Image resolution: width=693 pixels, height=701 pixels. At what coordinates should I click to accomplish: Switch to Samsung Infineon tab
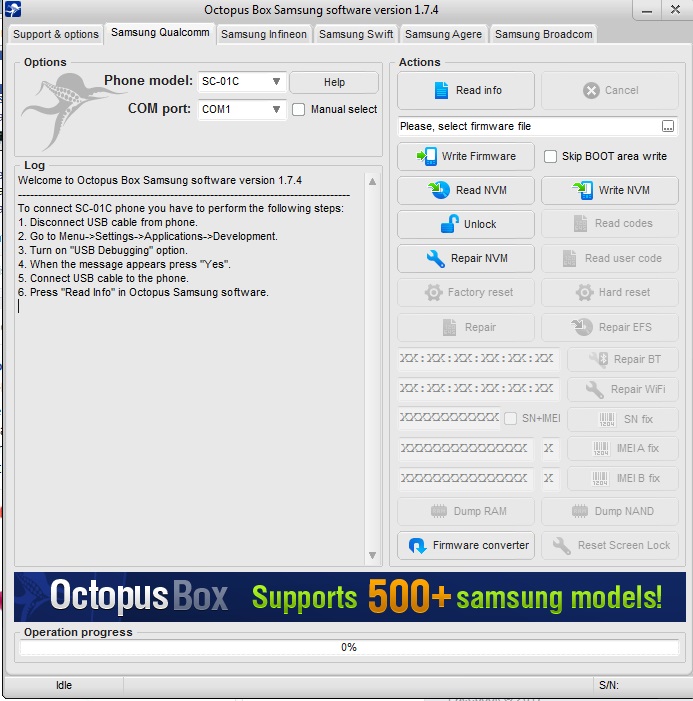point(264,34)
